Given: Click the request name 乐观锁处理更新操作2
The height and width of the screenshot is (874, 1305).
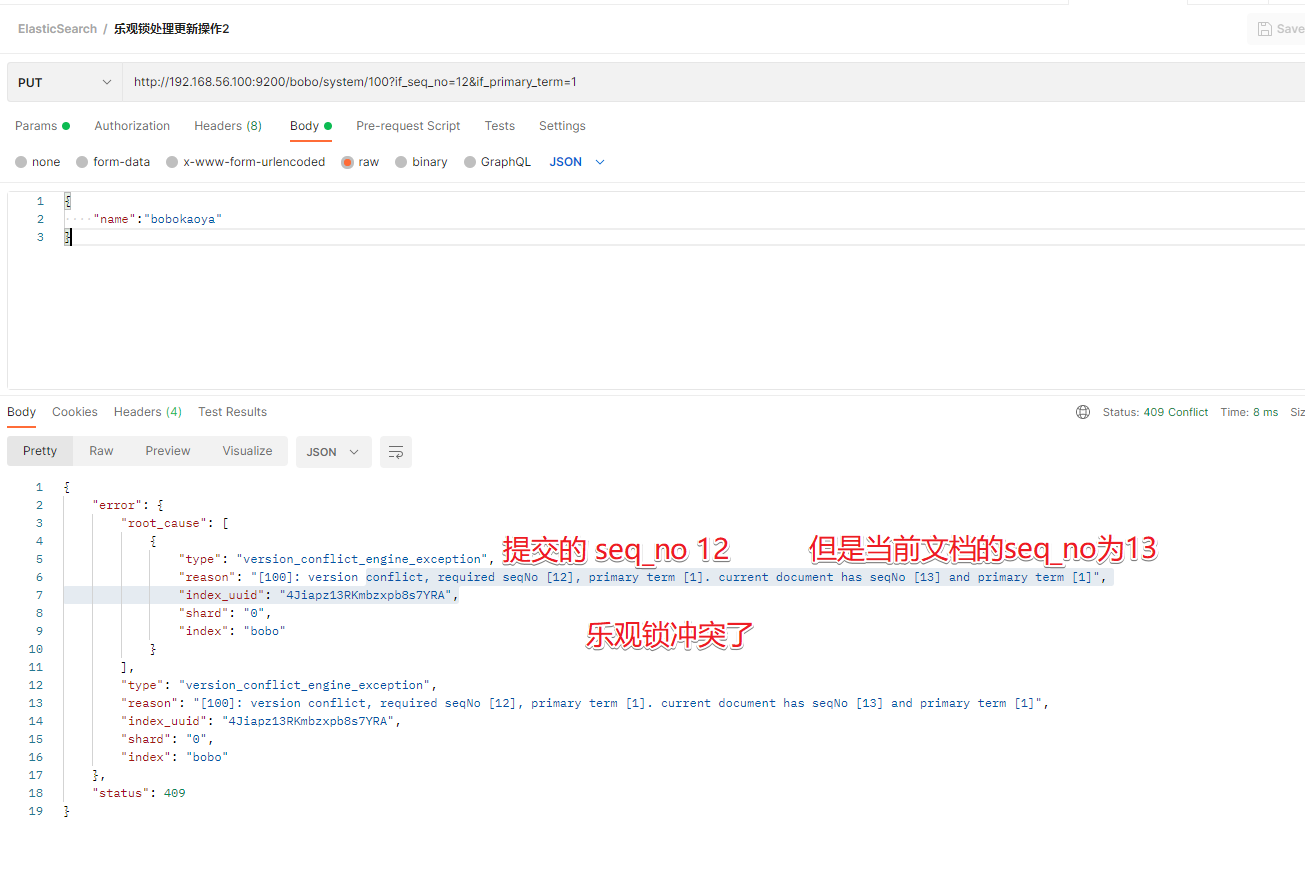Looking at the screenshot, I should [x=171, y=29].
